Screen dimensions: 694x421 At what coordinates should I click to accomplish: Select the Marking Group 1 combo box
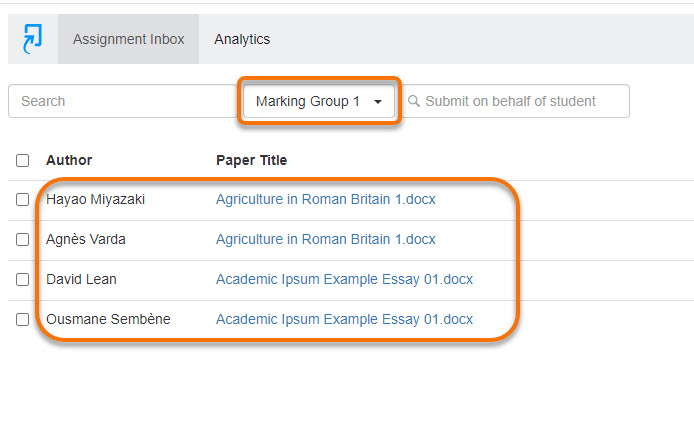click(319, 101)
